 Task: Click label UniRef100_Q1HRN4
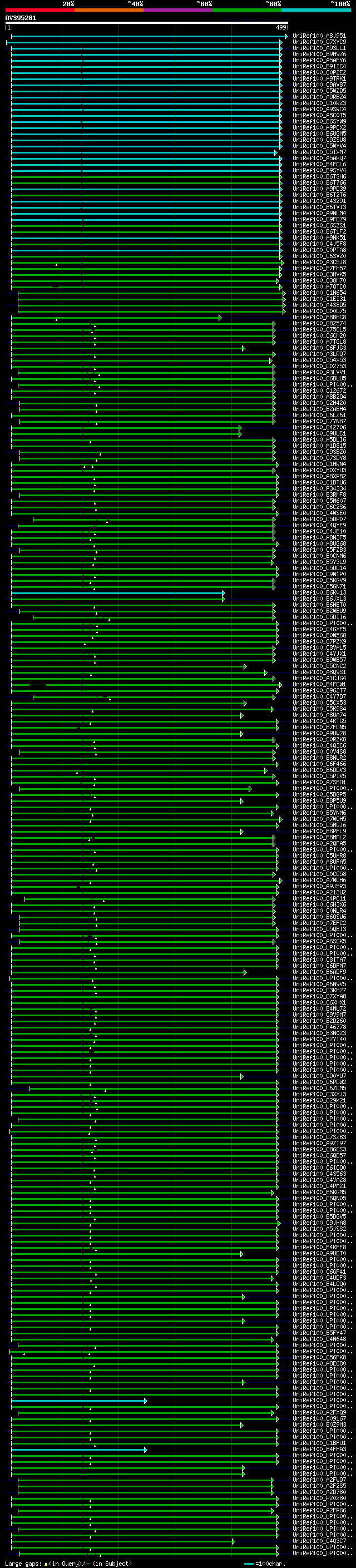319,464
